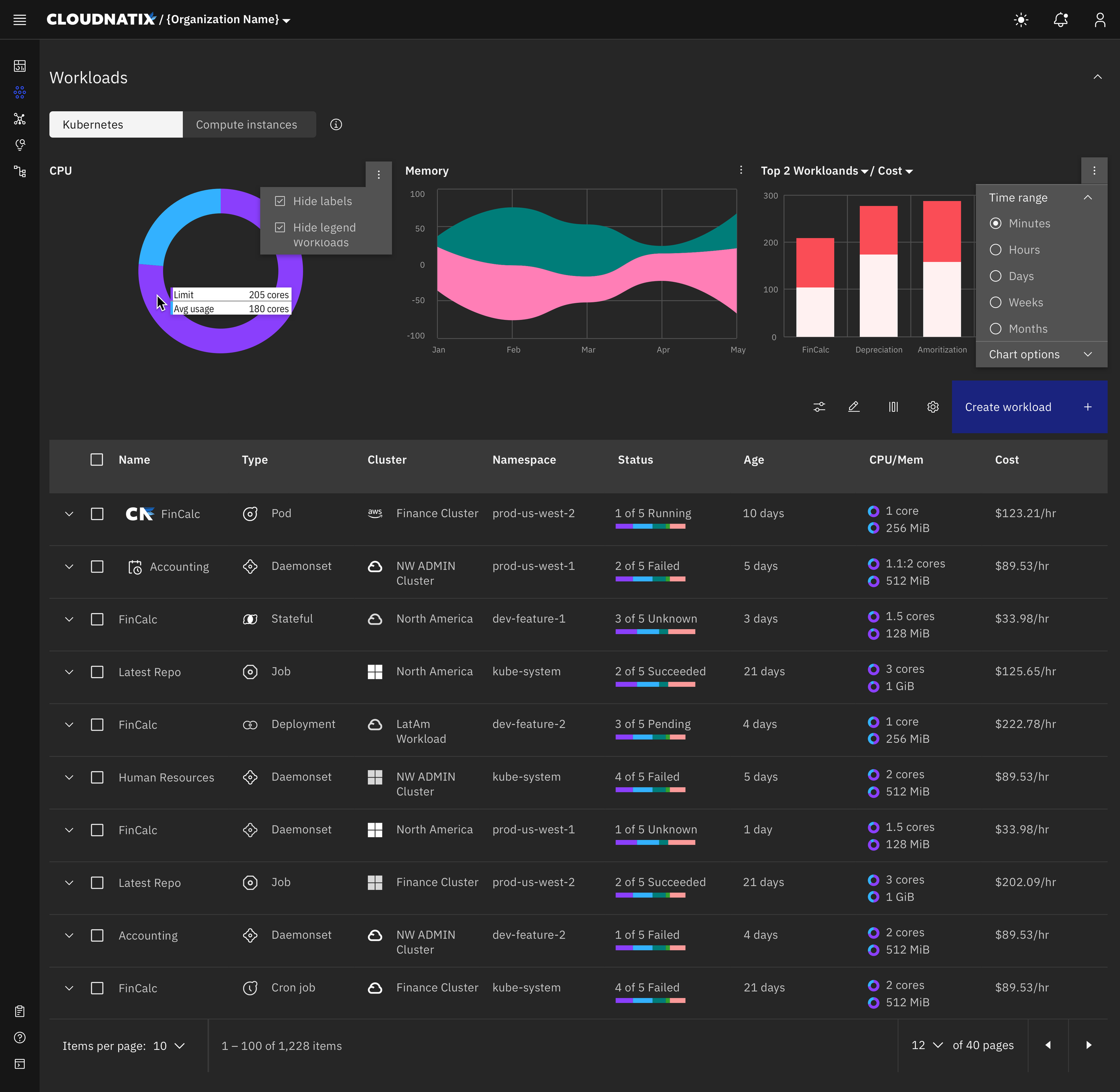
Task: Open Items per page dropdown
Action: pyautogui.click(x=169, y=1046)
